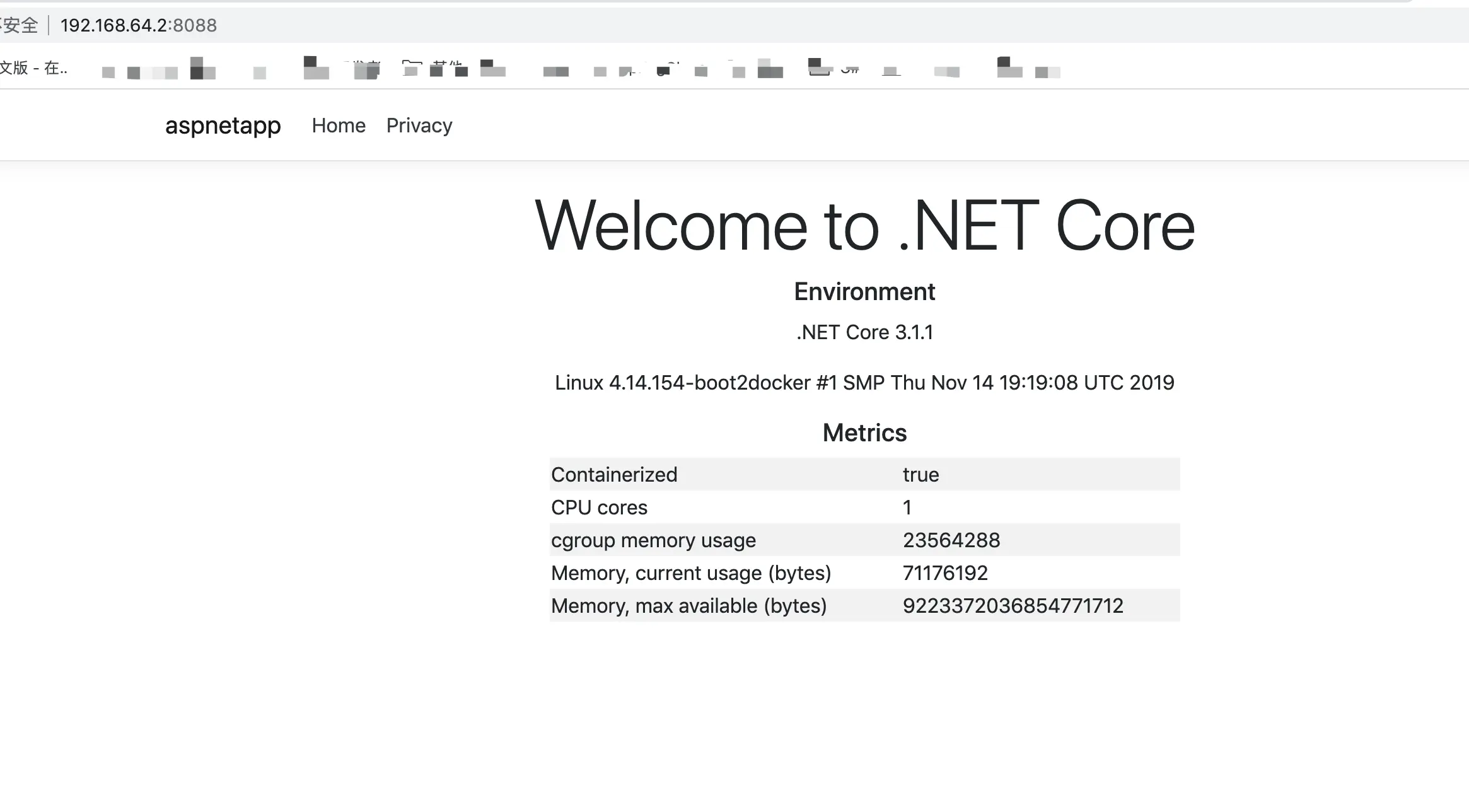Screen dimensions: 1469x812
Task: Click the Environment subheading
Action: tap(864, 292)
